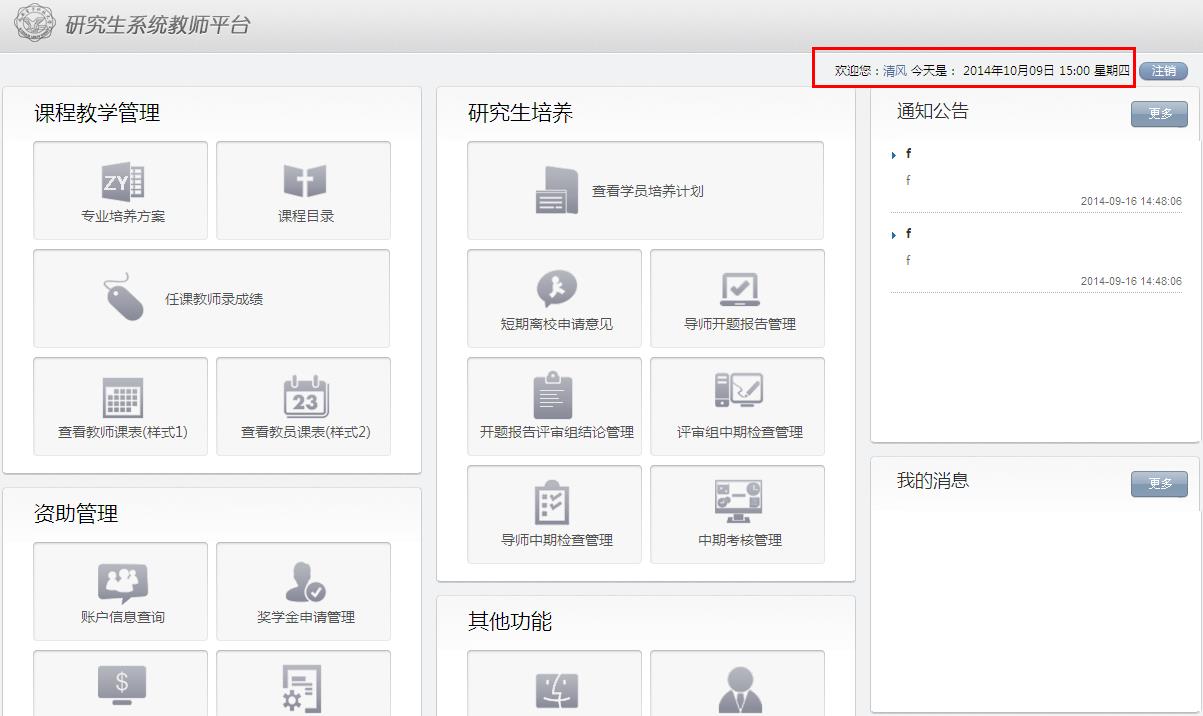Click the username link 清风
This screenshot has height=716, width=1203.
point(894,71)
